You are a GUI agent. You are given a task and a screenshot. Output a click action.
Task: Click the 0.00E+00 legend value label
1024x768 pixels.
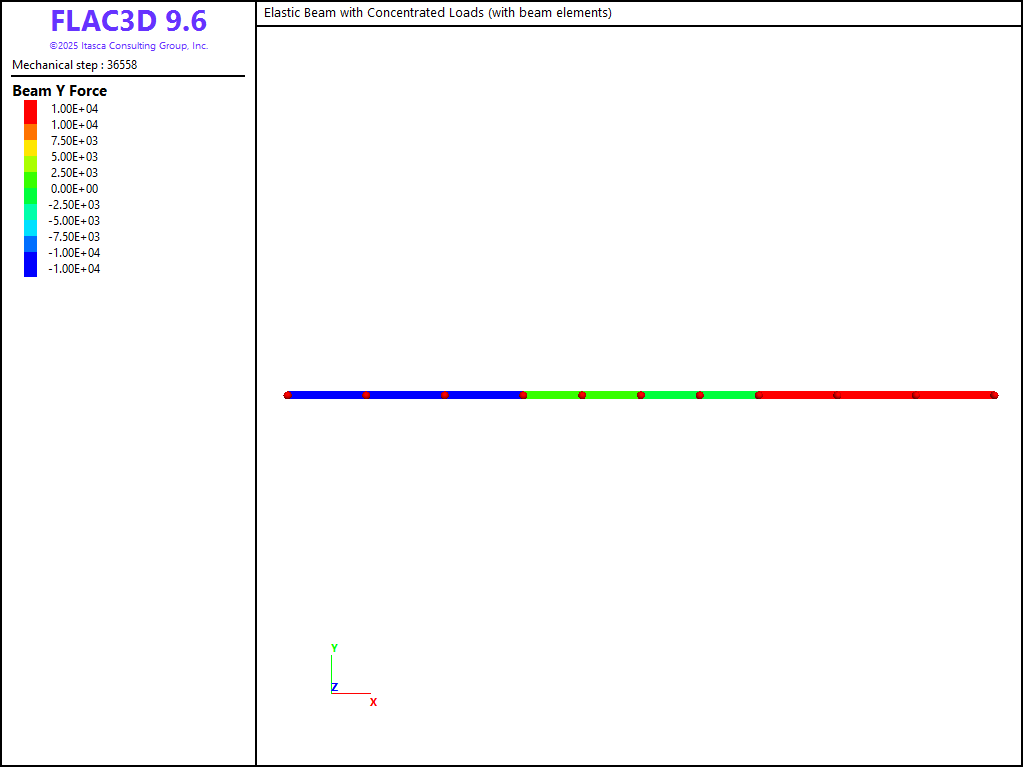75,189
